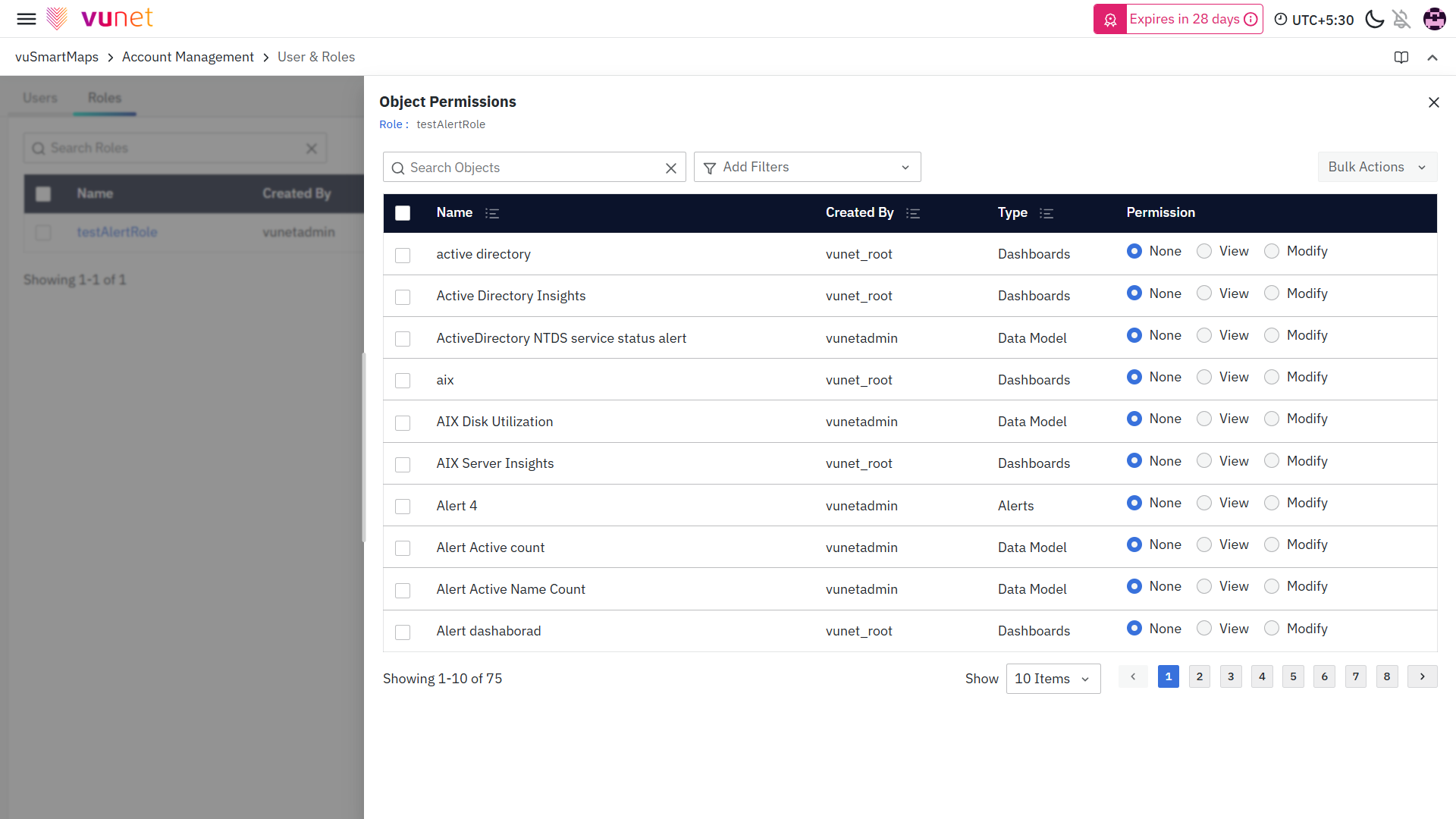The height and width of the screenshot is (819, 1456).
Task: Open the user avatar profile menu
Action: click(x=1434, y=19)
